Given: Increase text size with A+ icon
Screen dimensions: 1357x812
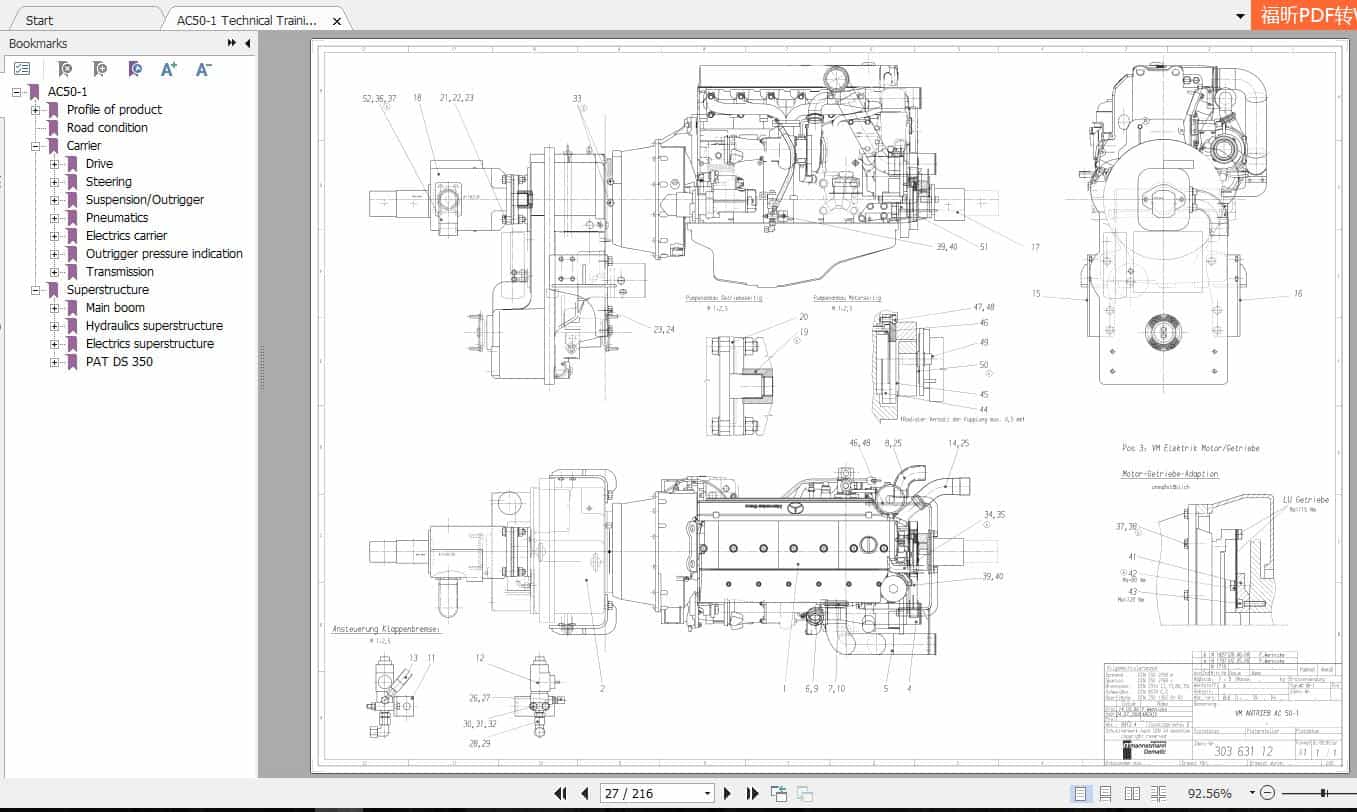Looking at the screenshot, I should tap(168, 68).
